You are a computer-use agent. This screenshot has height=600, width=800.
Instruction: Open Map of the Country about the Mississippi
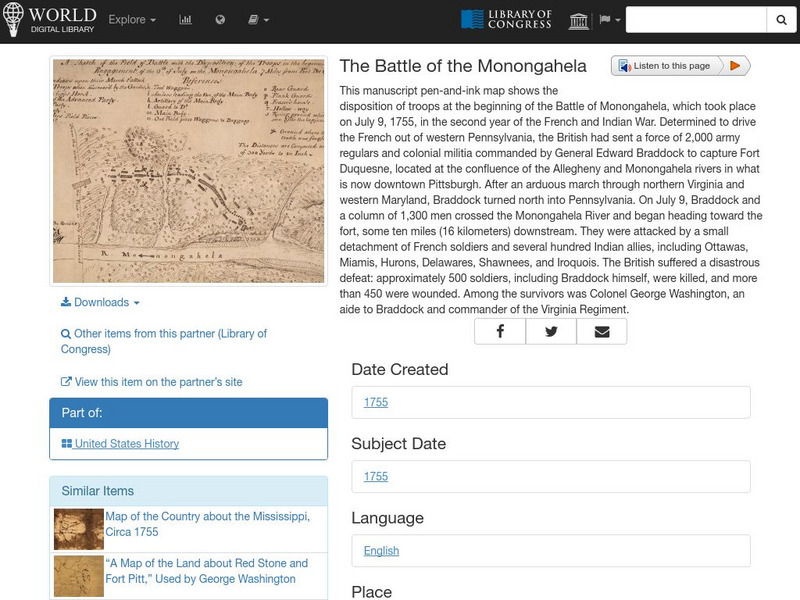point(208,524)
